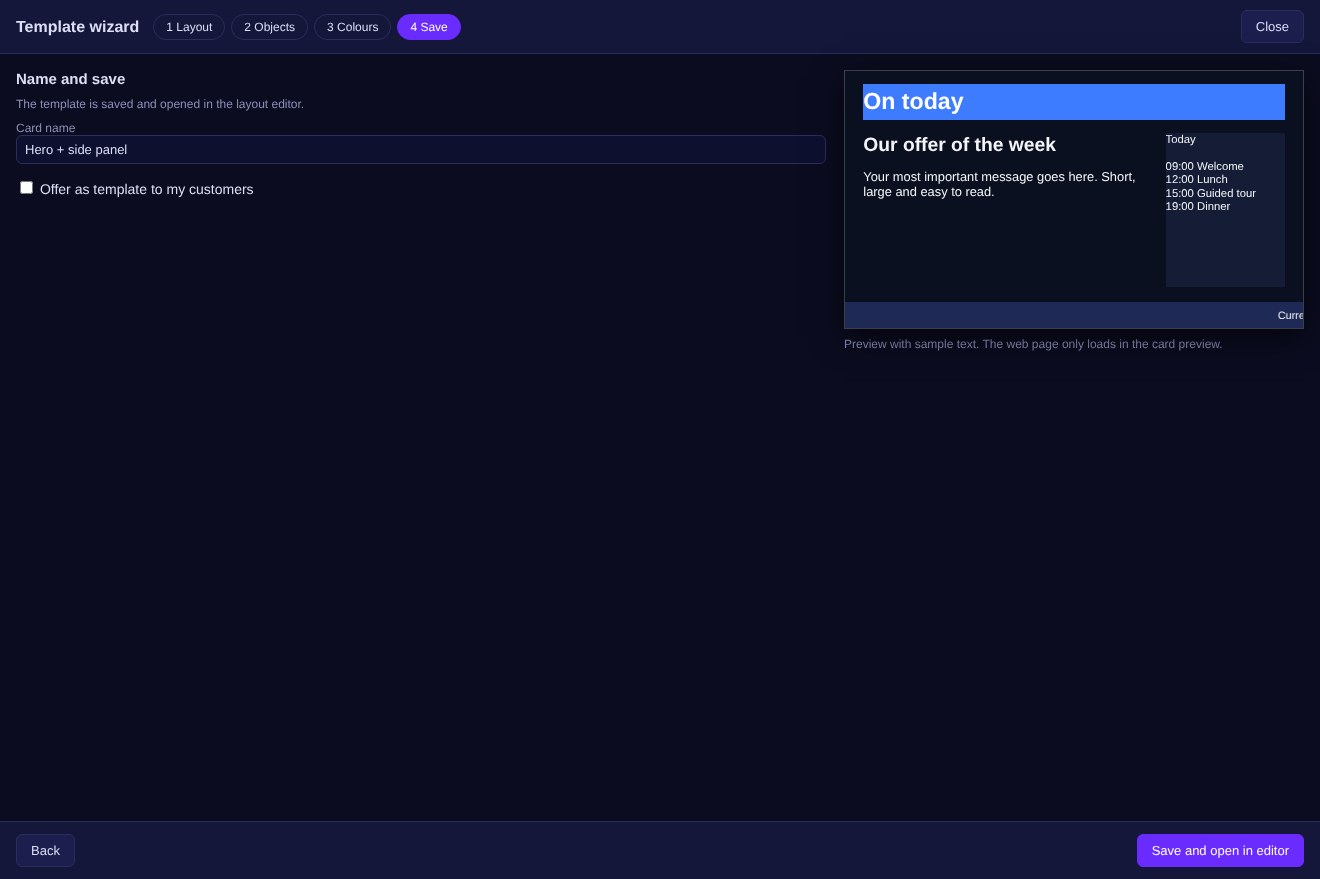
Task: Click the Name and save heading
Action: (71, 79)
